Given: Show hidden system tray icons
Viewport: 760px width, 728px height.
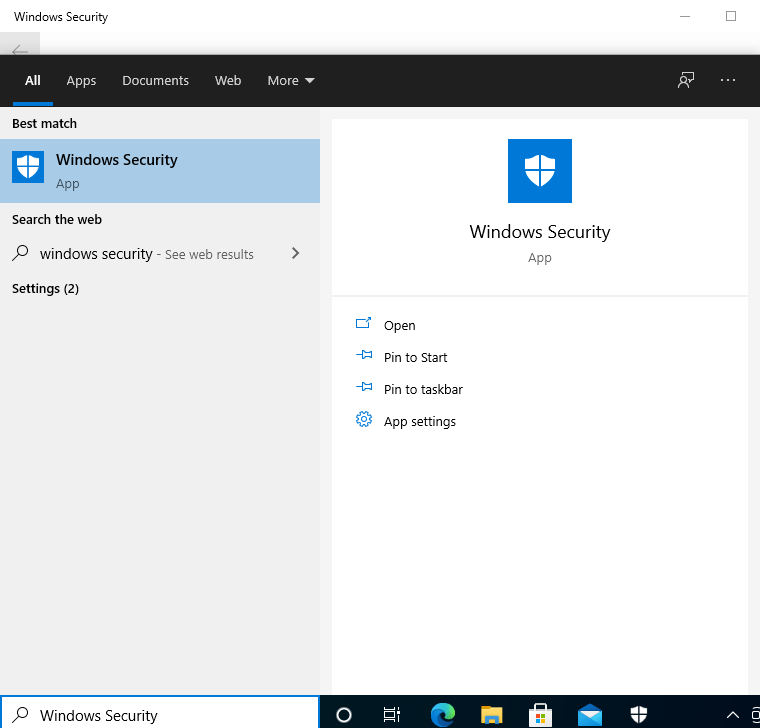Looking at the screenshot, I should point(733,714).
